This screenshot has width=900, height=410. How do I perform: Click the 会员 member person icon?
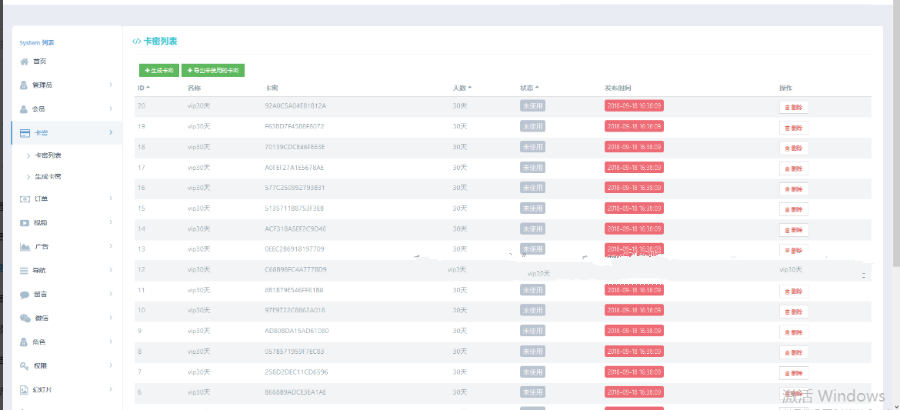24,109
